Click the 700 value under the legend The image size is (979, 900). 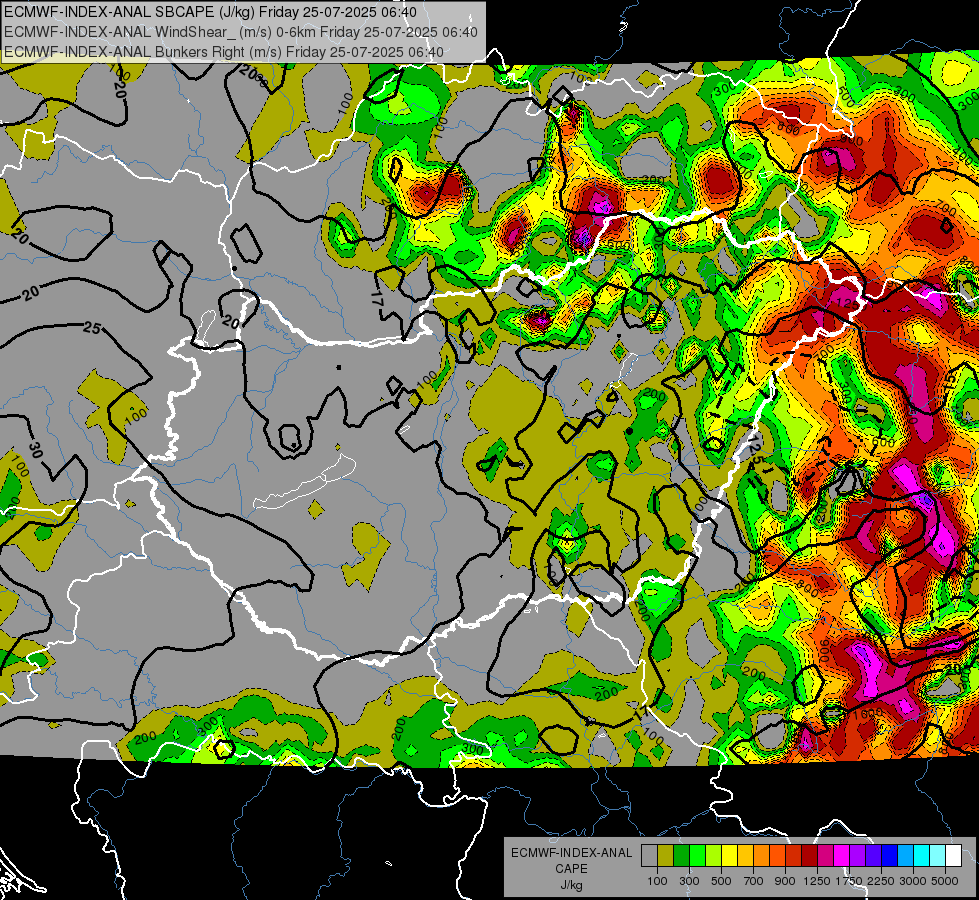click(754, 881)
